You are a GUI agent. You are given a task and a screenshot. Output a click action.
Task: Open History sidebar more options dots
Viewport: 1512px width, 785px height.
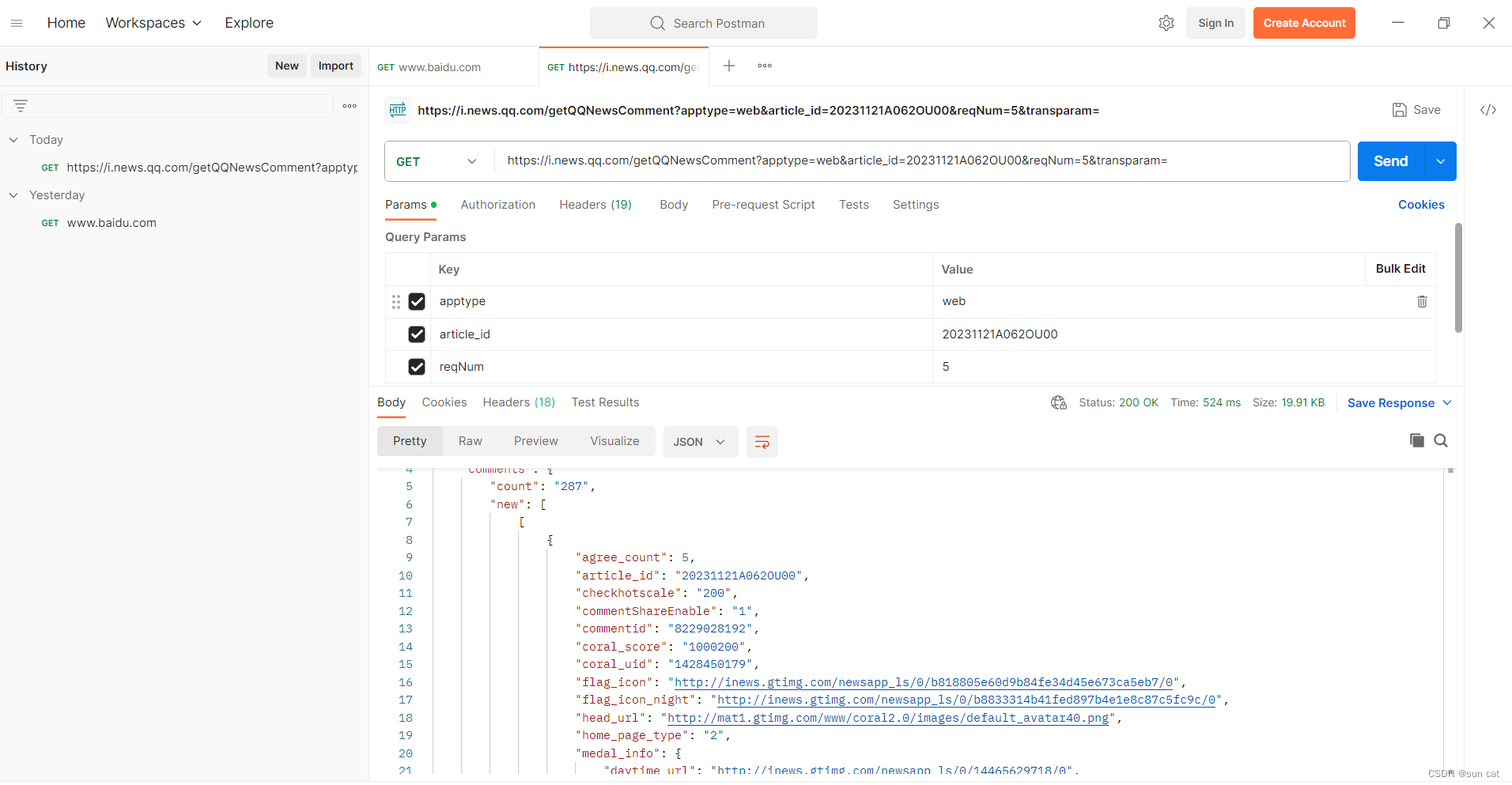pyautogui.click(x=350, y=105)
